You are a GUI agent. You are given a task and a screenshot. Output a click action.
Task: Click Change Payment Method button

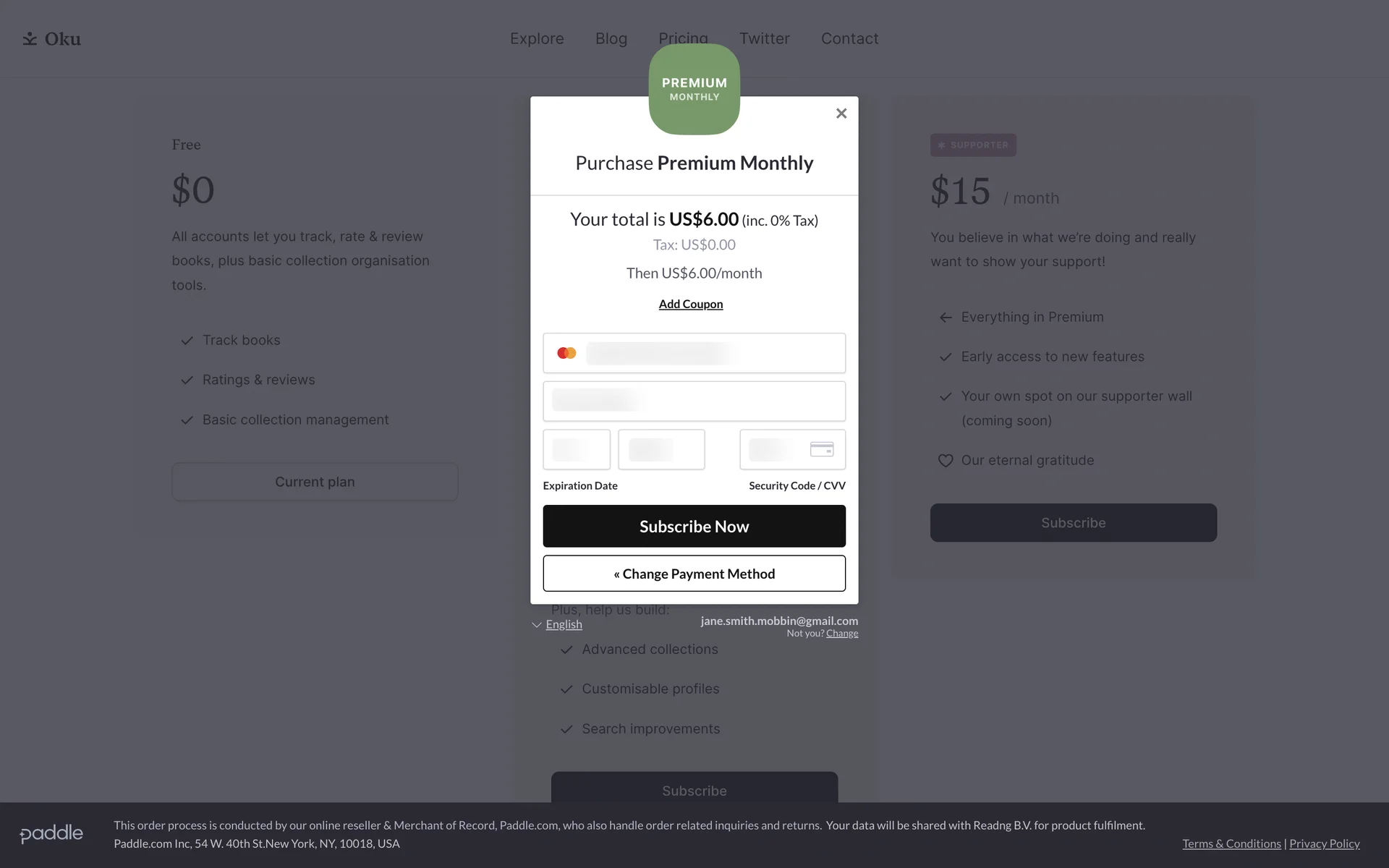[694, 574]
